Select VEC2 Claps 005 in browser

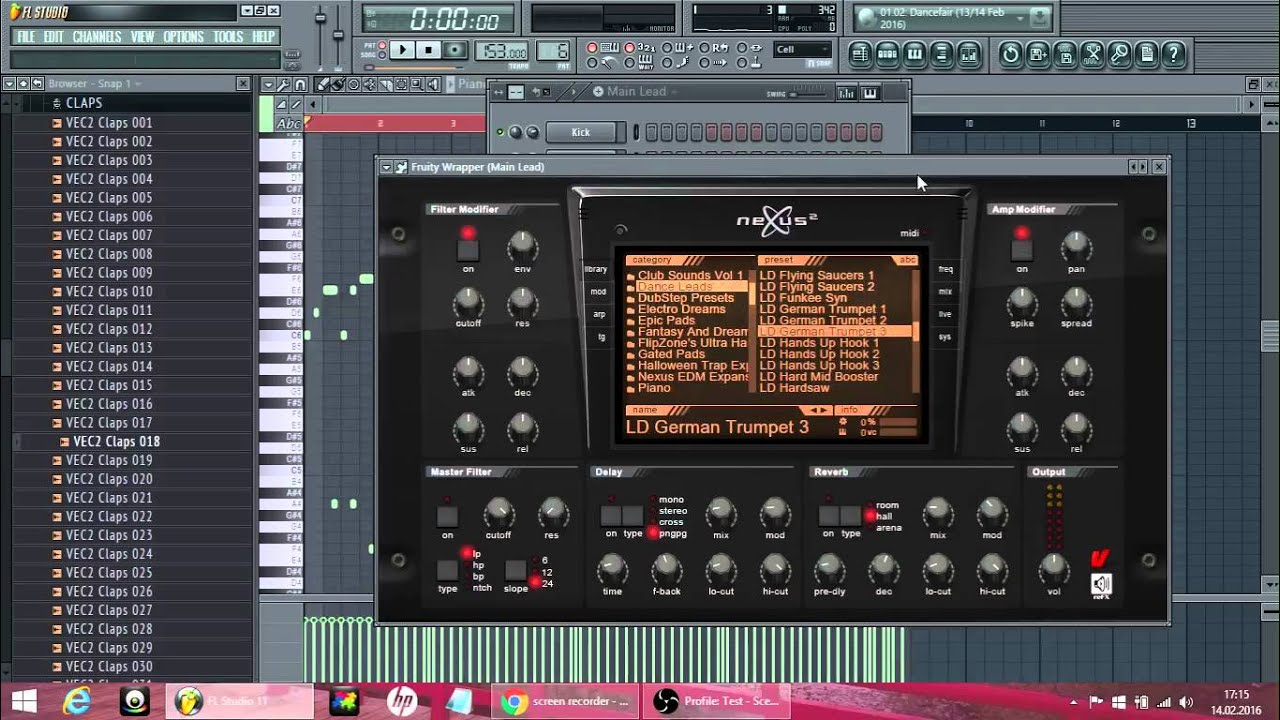109,197
